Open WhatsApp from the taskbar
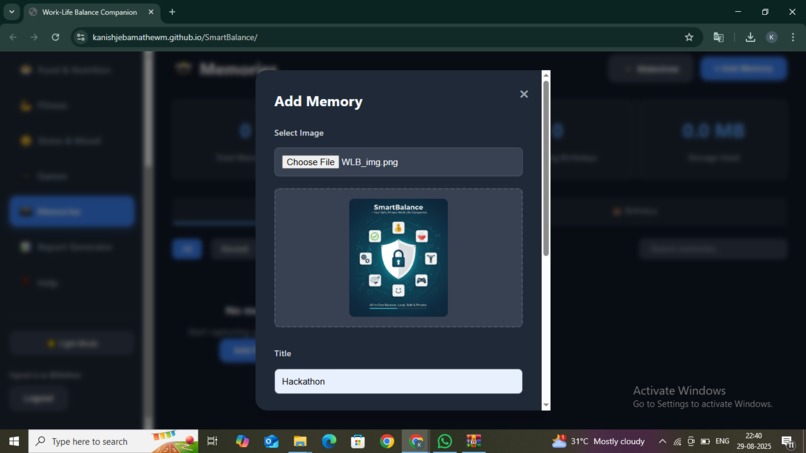The image size is (806, 453). [445, 441]
